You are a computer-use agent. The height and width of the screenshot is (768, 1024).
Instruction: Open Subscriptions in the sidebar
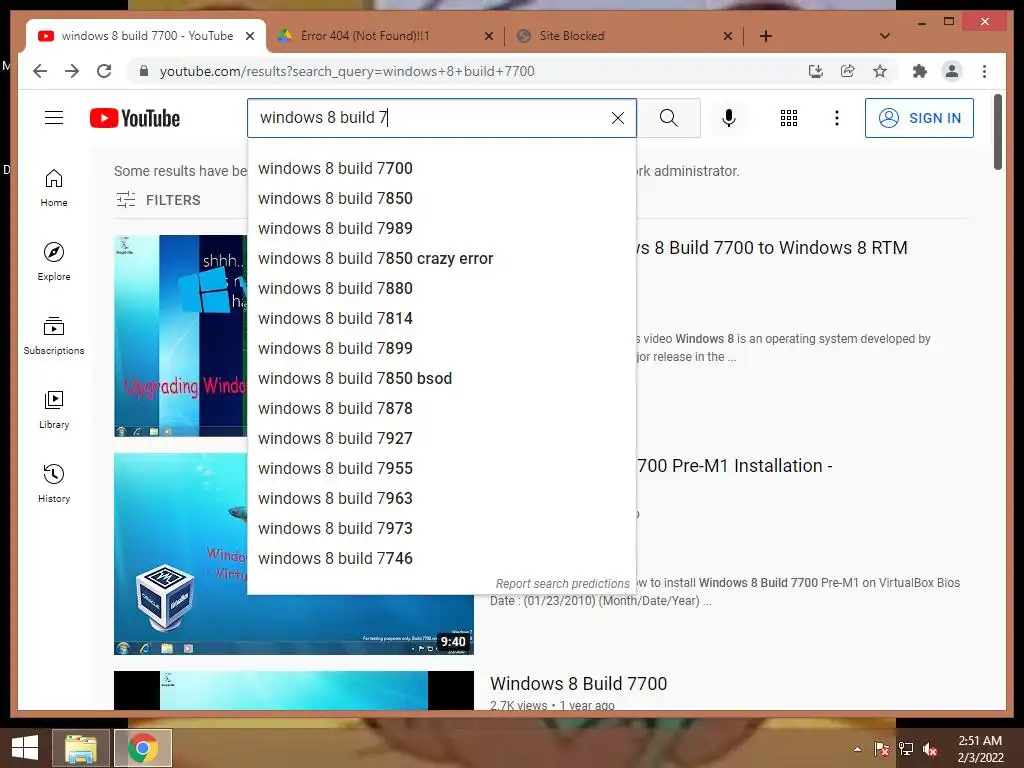point(54,336)
